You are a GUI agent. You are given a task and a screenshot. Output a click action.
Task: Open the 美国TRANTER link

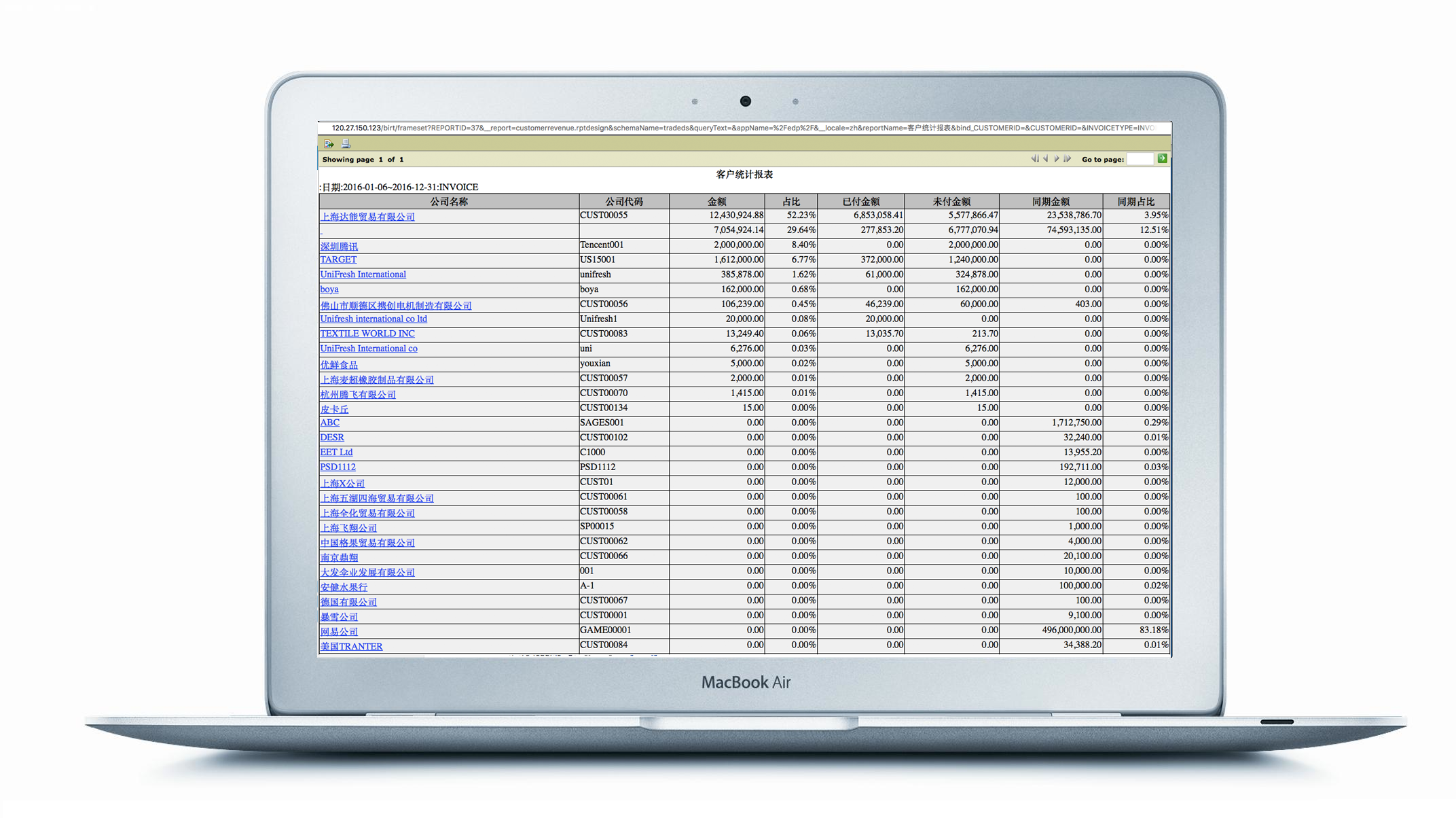point(351,646)
